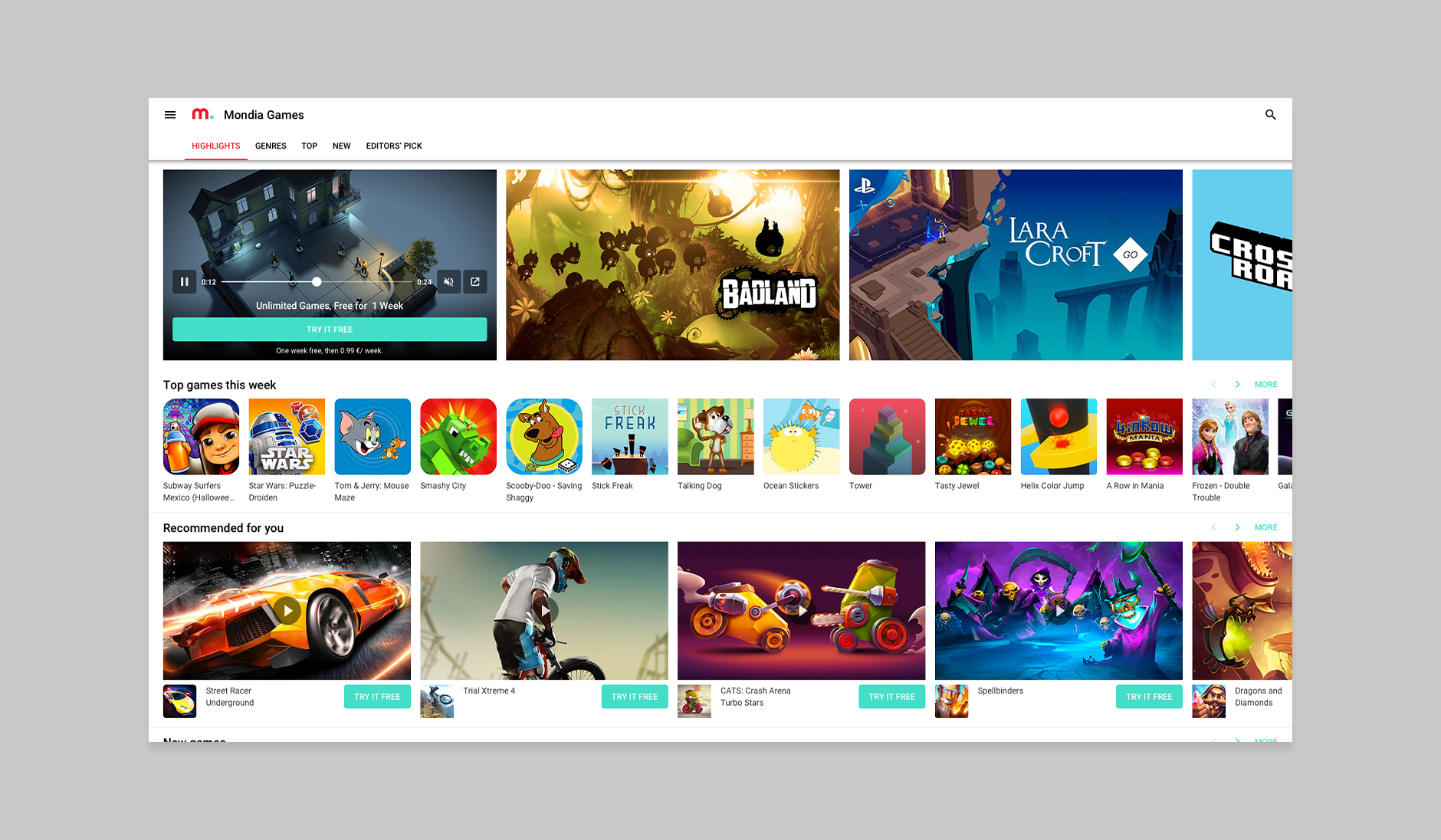The width and height of the screenshot is (1441, 840).
Task: Click More for Top games this week
Action: click(x=1266, y=385)
